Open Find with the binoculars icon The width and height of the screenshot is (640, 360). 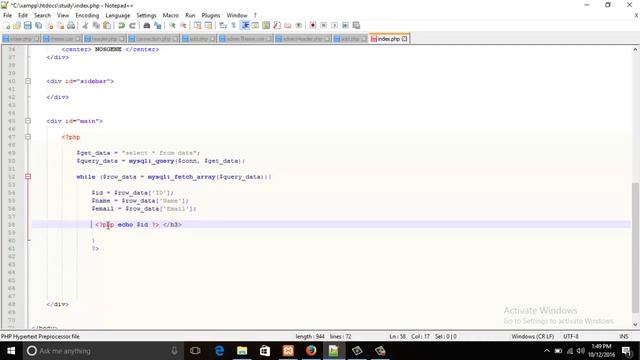point(147,25)
